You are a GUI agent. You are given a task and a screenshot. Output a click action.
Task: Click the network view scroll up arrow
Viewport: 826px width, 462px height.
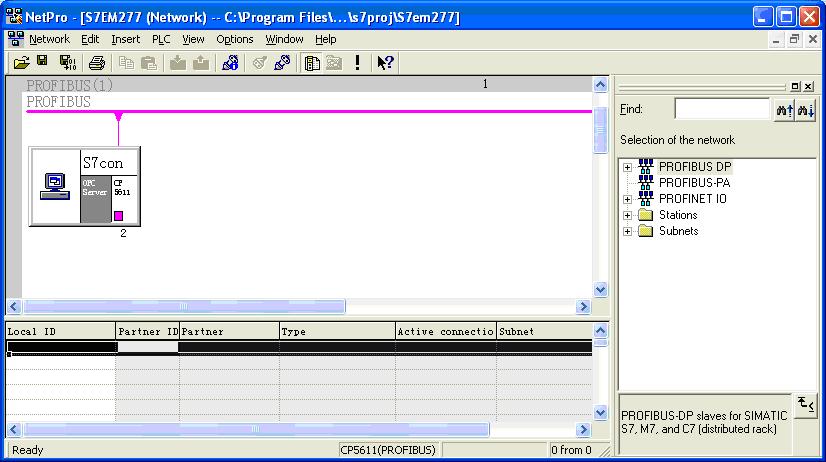pos(601,85)
